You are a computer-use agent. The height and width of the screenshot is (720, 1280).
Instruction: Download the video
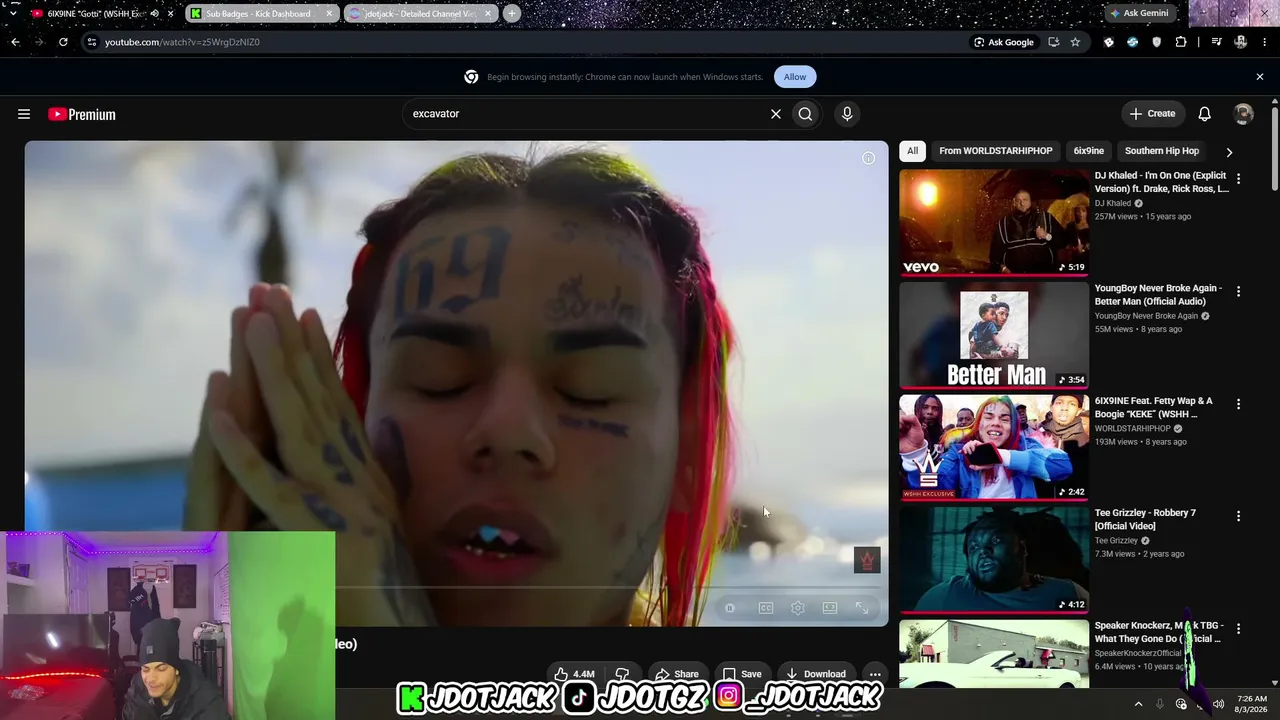coord(815,674)
